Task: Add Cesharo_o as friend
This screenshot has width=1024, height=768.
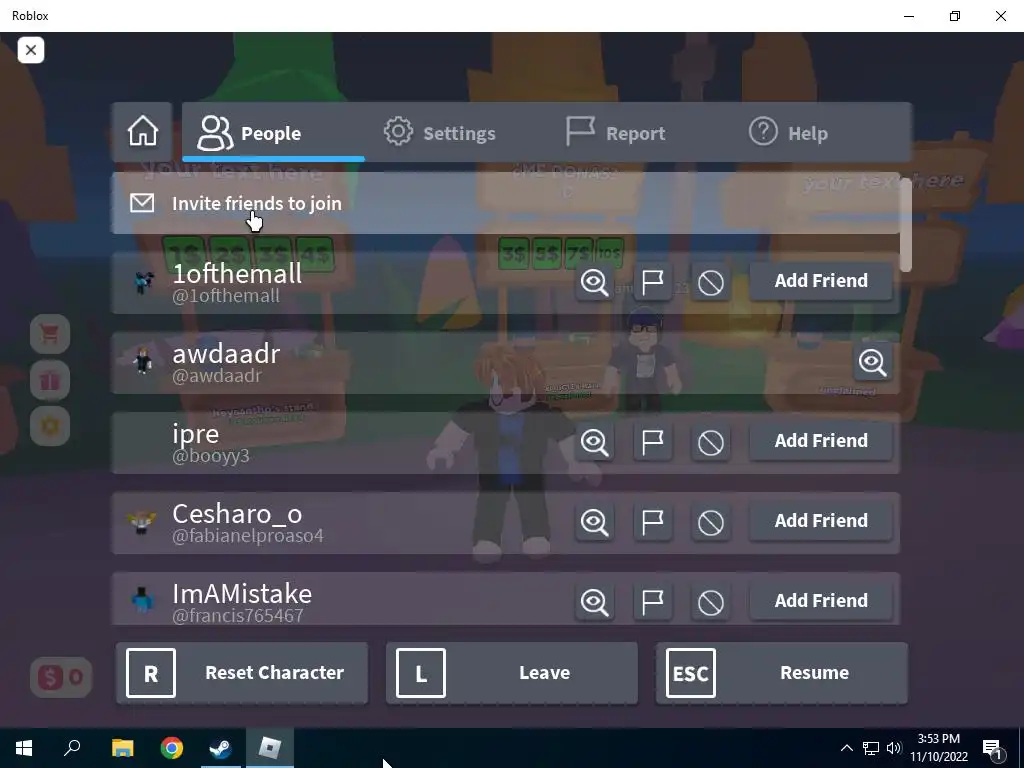Action: (821, 521)
